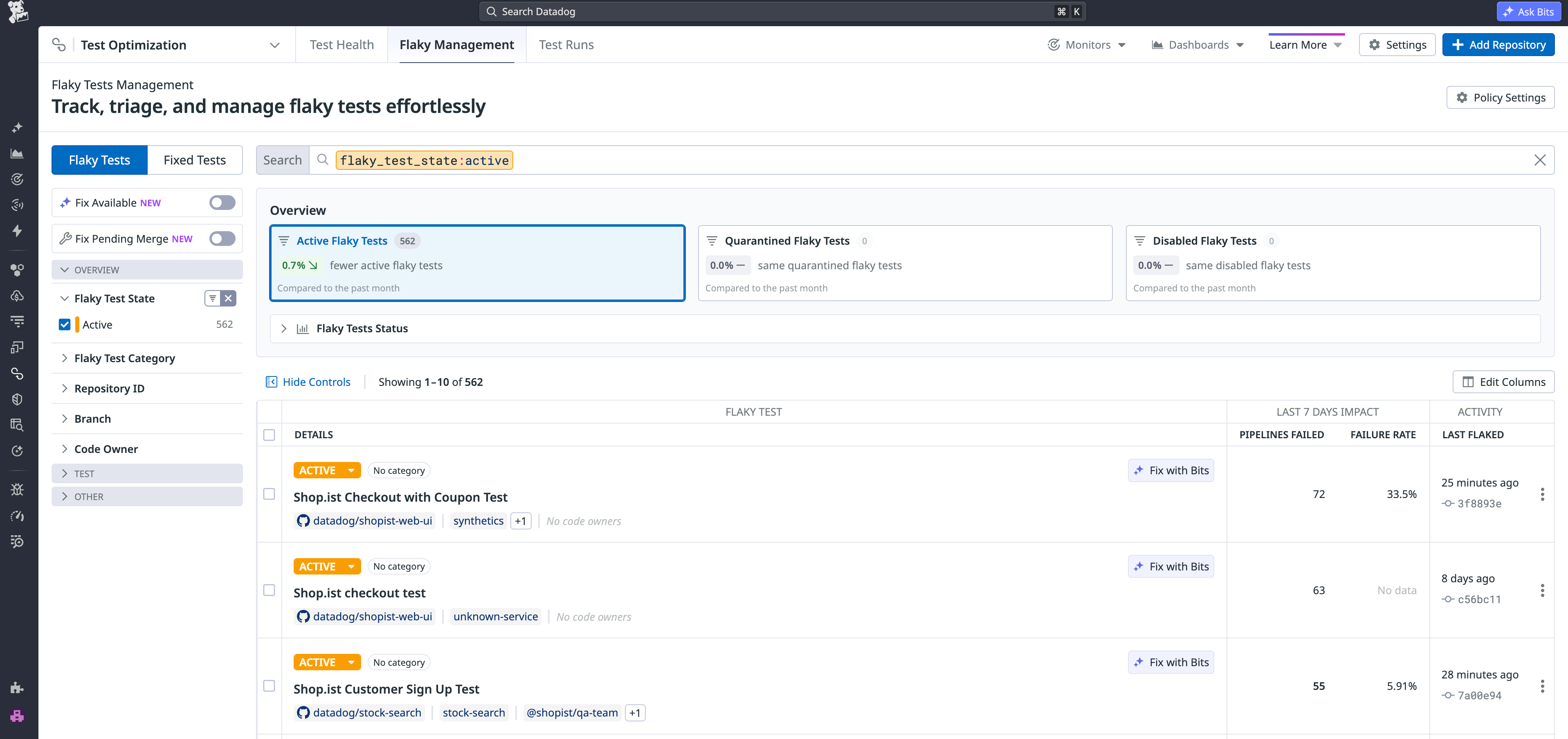The width and height of the screenshot is (1568, 739).
Task: Click Fix with Bits for Checkout with Coupon Test
Action: tap(1170, 470)
